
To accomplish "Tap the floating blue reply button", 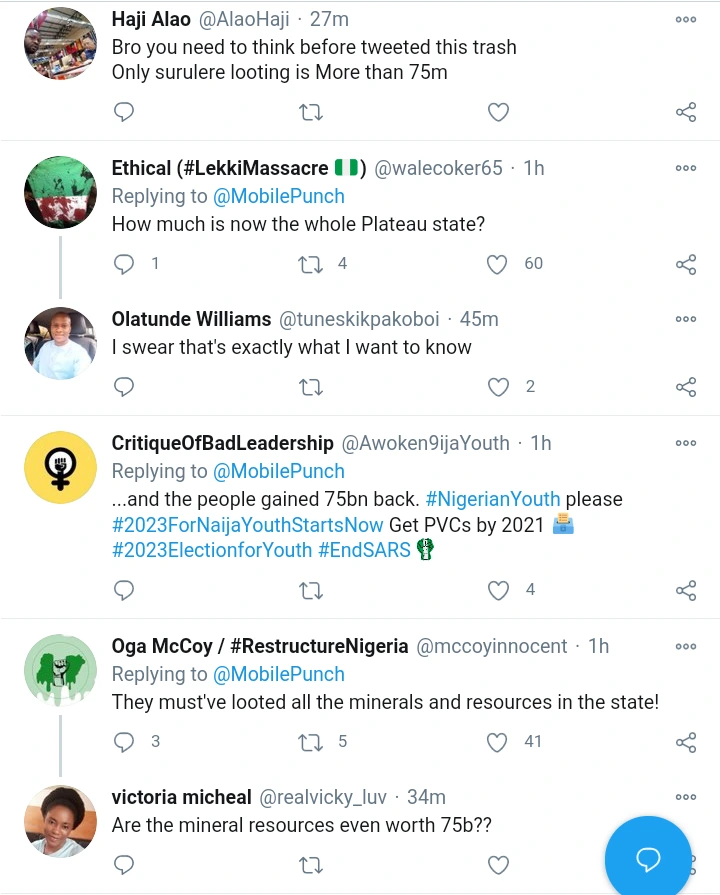I will [x=648, y=859].
